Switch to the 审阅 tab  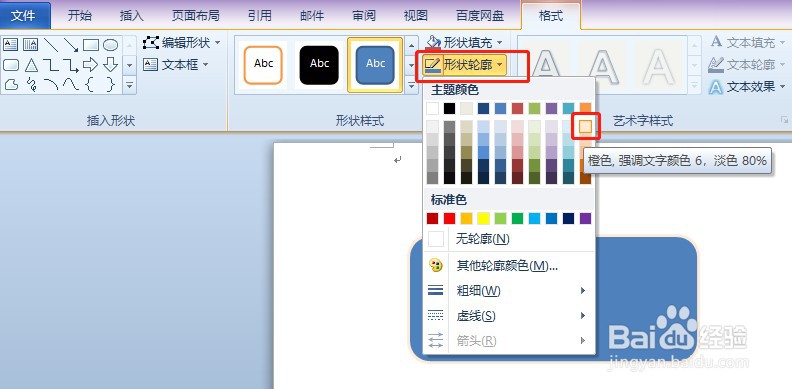tap(364, 16)
